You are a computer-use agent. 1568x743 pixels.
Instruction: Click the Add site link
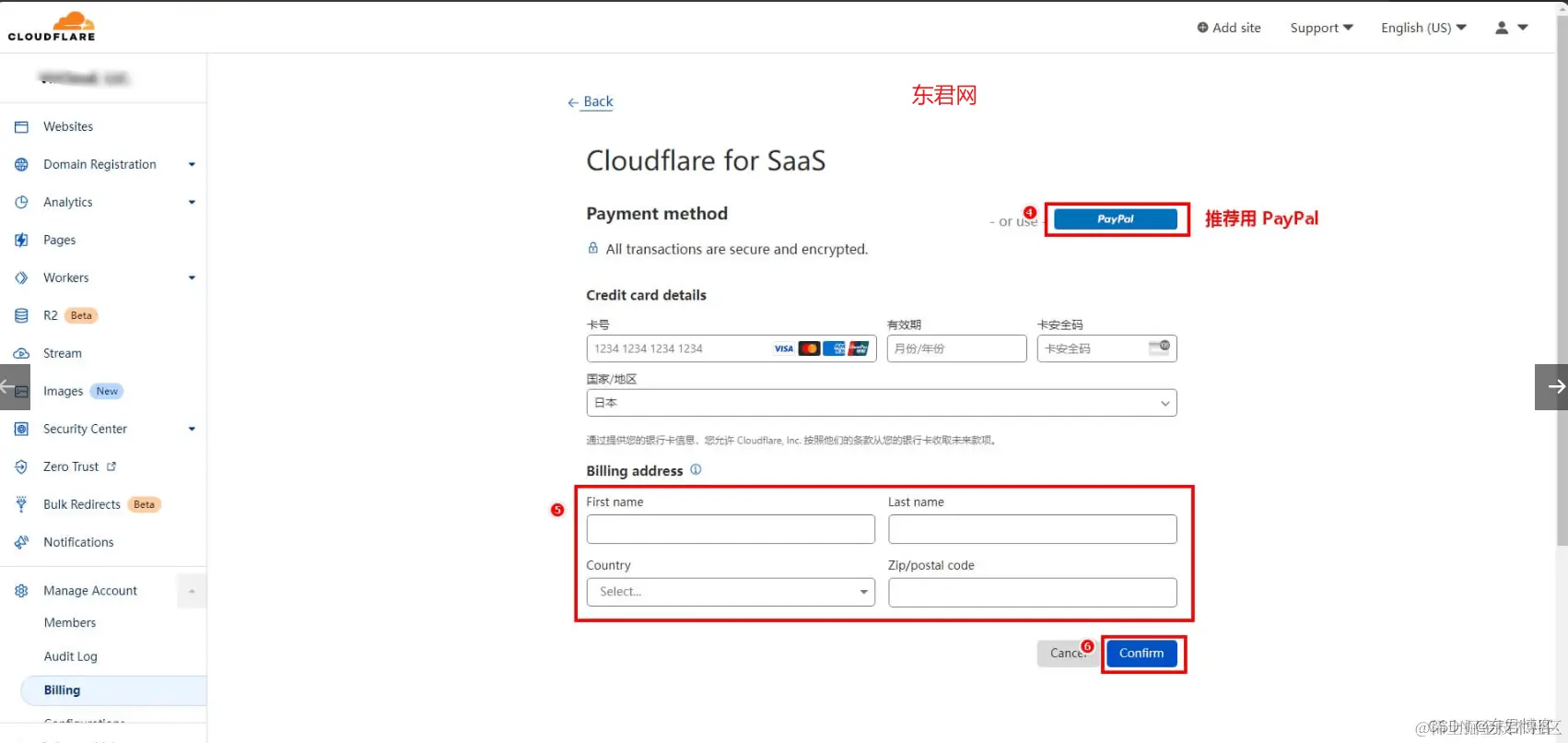click(x=1229, y=28)
